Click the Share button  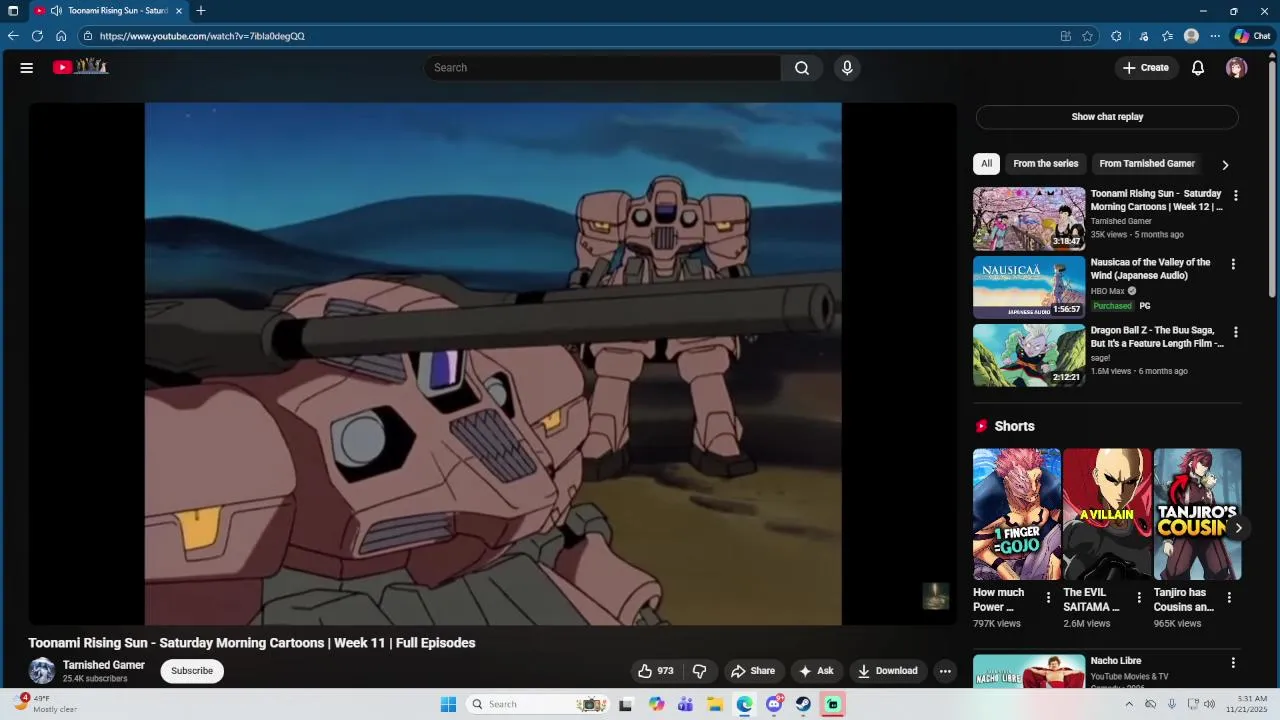pyautogui.click(x=753, y=671)
